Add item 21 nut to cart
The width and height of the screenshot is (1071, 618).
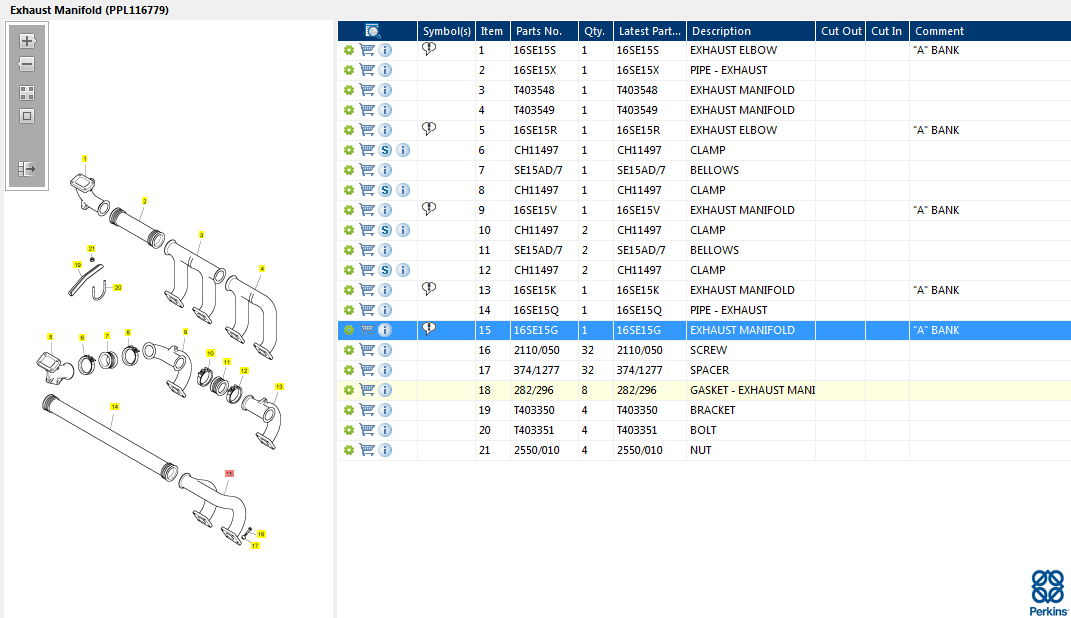[367, 450]
